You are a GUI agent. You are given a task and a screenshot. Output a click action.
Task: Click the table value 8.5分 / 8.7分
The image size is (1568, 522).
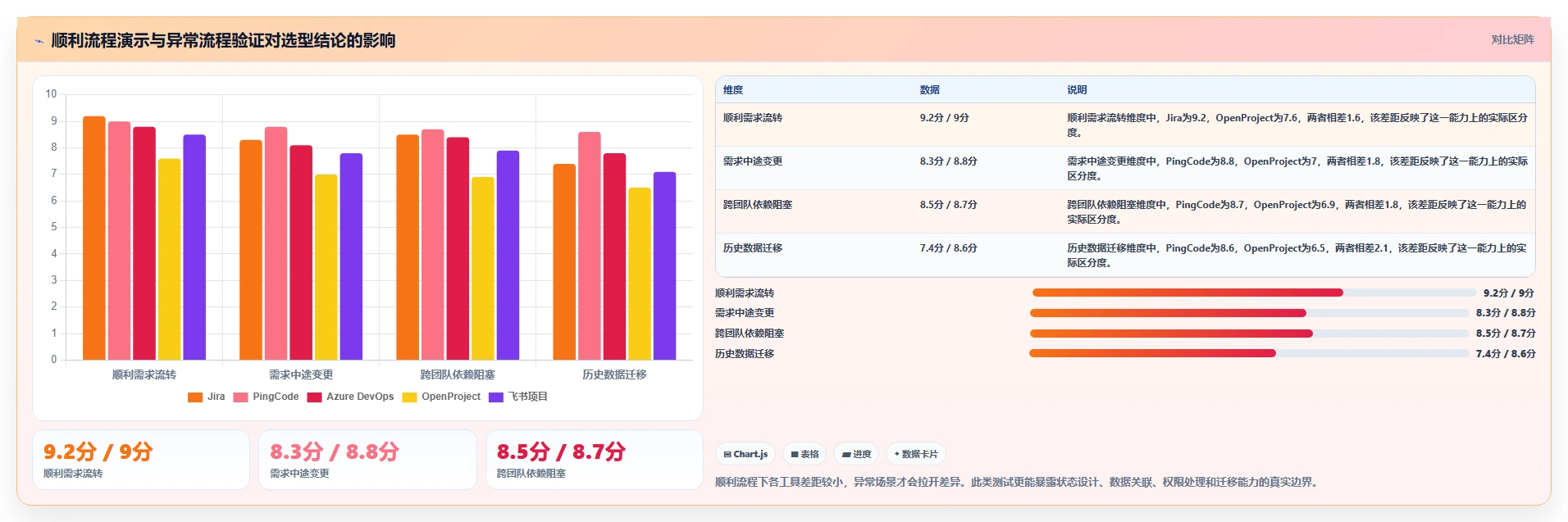[948, 205]
